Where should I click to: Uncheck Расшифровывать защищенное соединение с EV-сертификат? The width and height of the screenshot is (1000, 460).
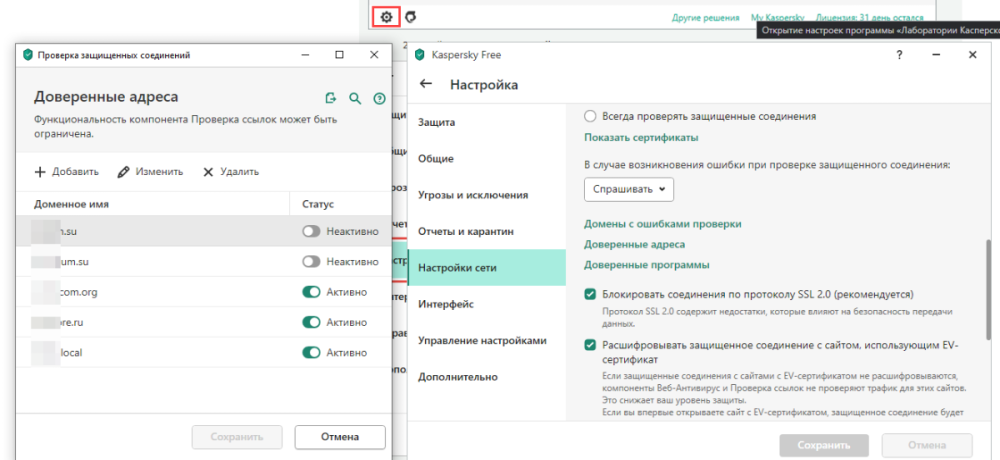[x=590, y=345]
